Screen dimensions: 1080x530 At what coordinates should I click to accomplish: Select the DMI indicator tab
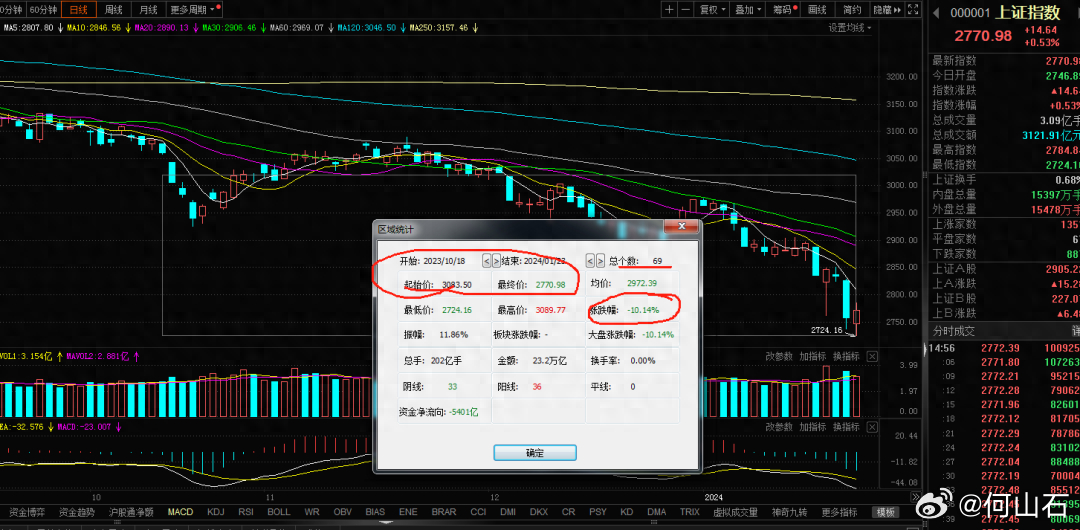click(508, 512)
